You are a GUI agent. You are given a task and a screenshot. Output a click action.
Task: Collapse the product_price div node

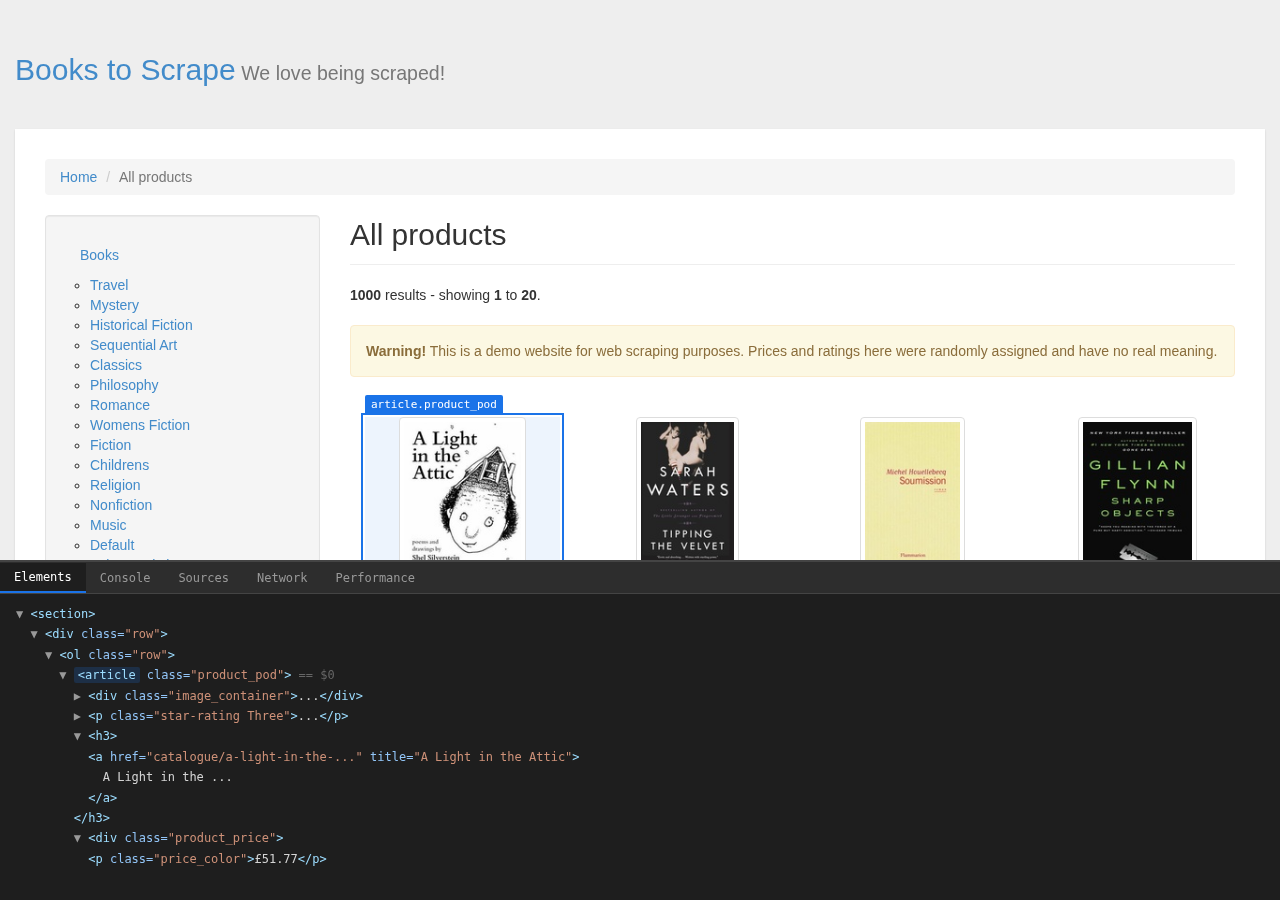click(77, 838)
